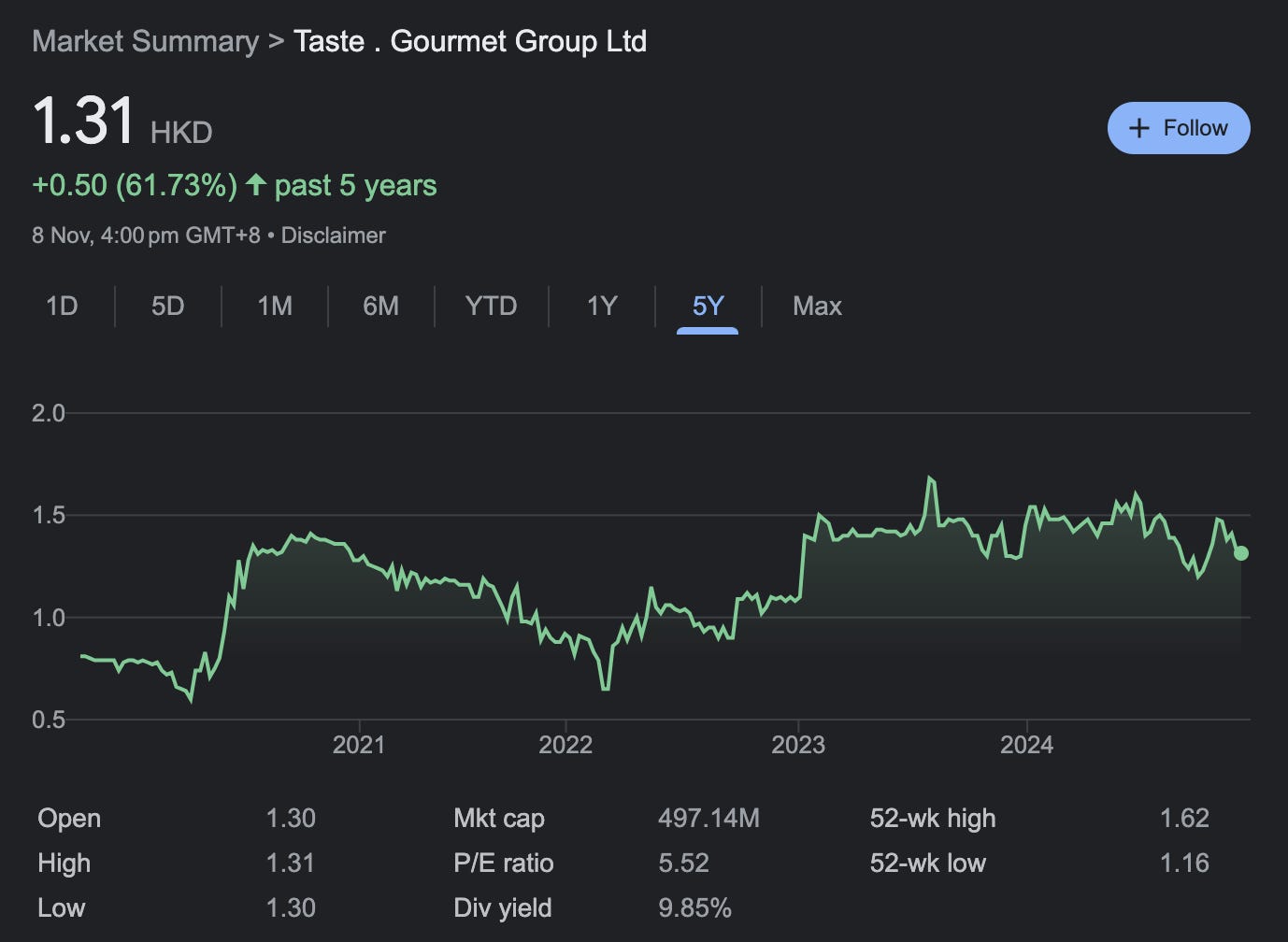Click the 2023 label on chart axis
Image resolution: width=1288 pixels, height=942 pixels.
(798, 745)
